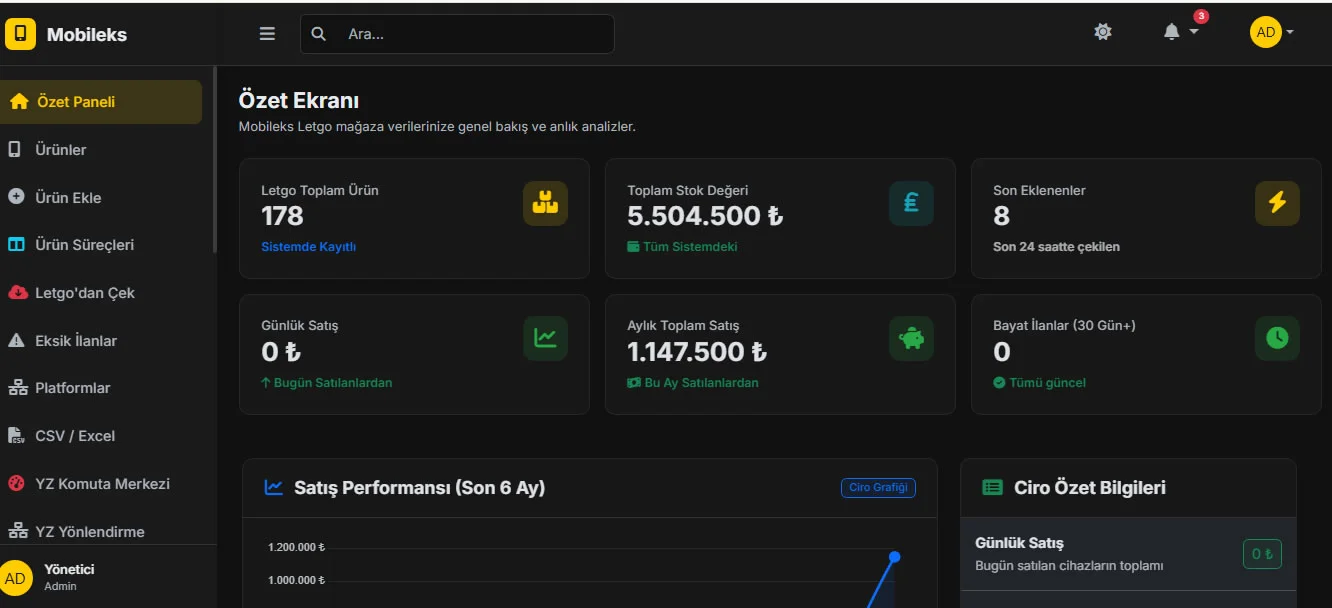The image size is (1332, 608).
Task: Click the Mobileks brand name
Action: click(87, 35)
